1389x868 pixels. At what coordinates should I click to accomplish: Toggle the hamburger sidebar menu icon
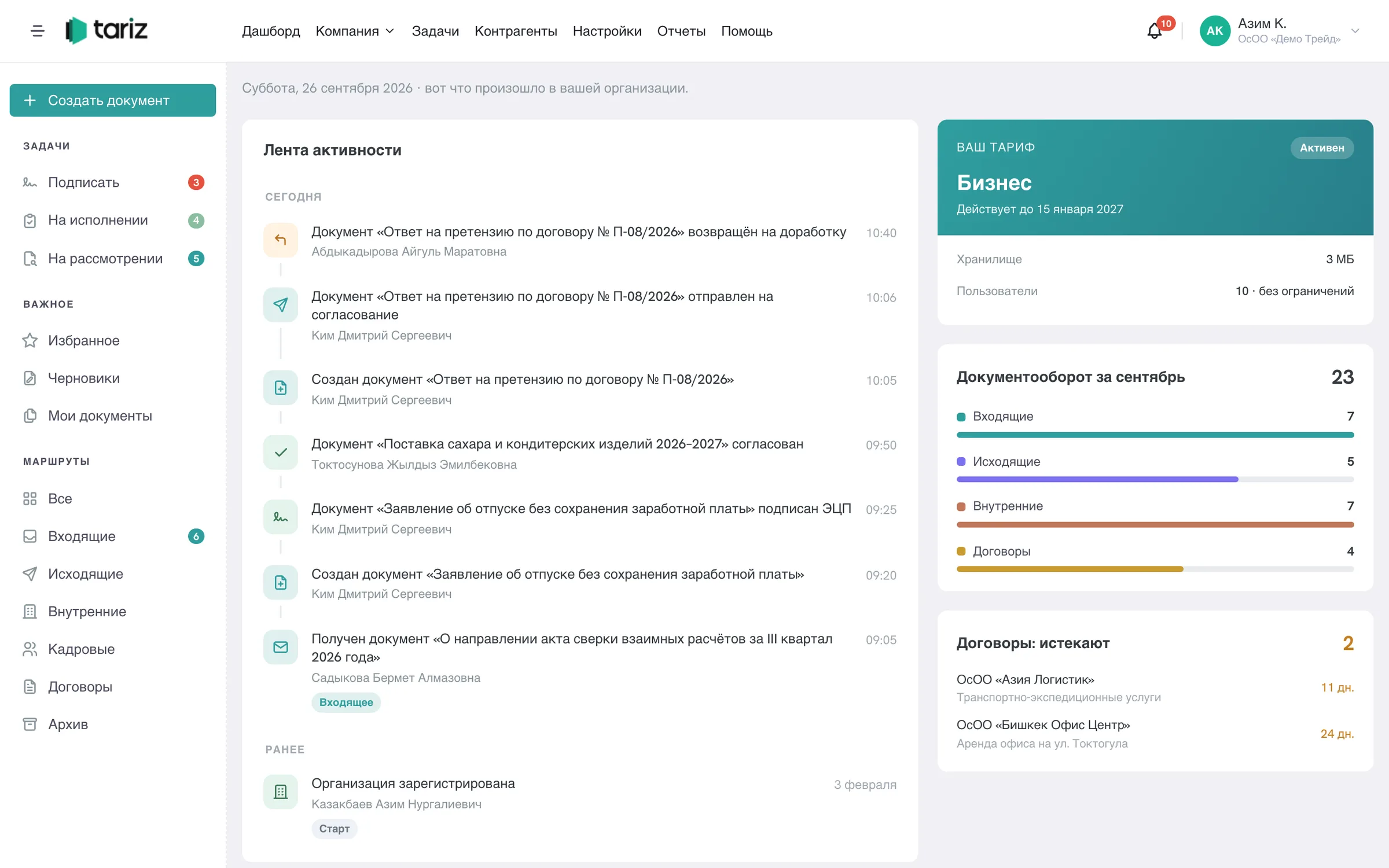pyautogui.click(x=38, y=31)
